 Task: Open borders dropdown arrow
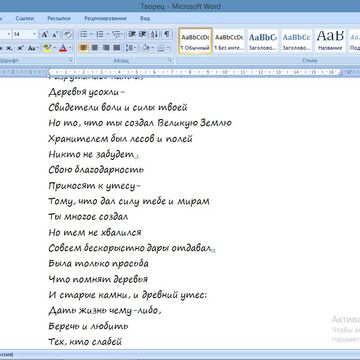(168, 48)
